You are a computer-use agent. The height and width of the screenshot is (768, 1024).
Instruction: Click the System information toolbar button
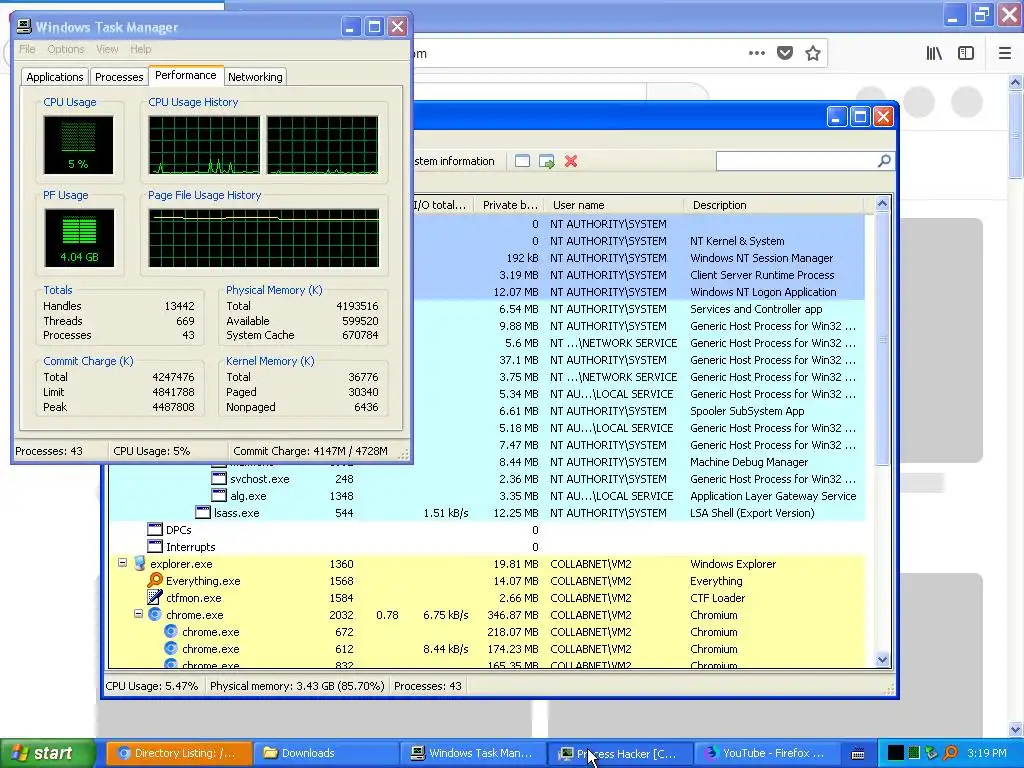455,161
